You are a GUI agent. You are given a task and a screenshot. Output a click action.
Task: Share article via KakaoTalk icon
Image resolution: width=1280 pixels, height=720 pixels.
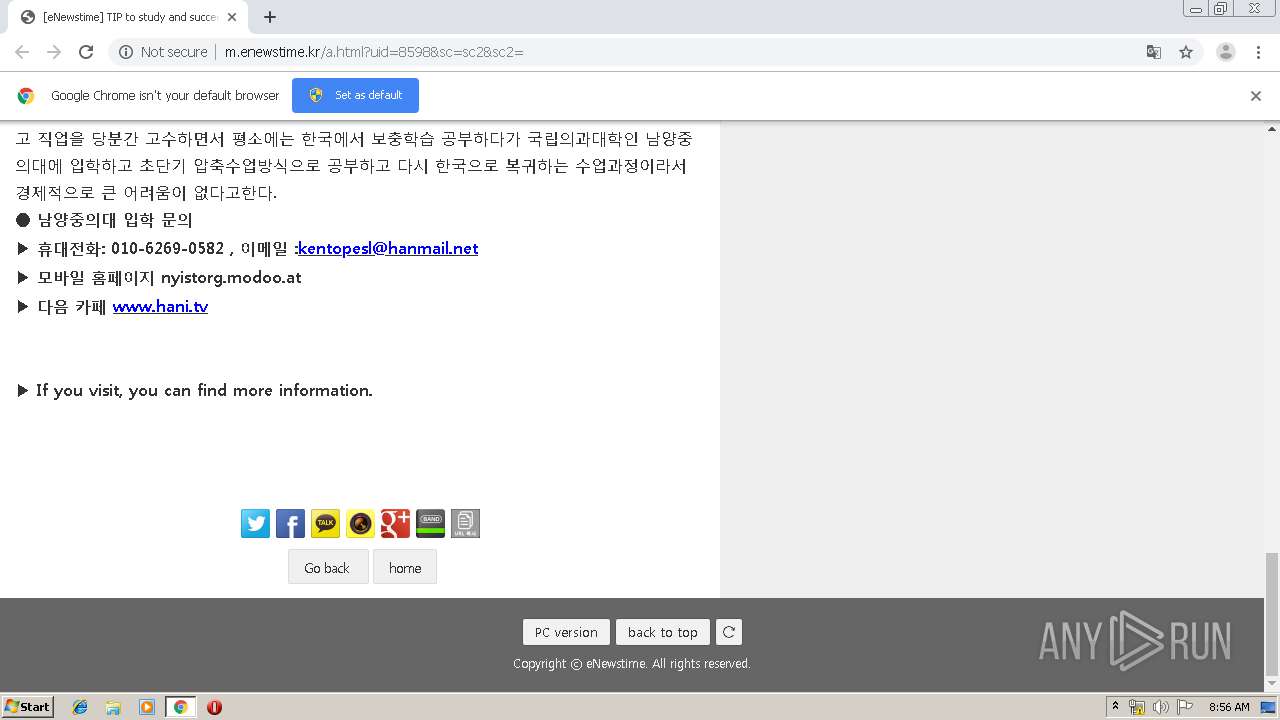coord(325,523)
